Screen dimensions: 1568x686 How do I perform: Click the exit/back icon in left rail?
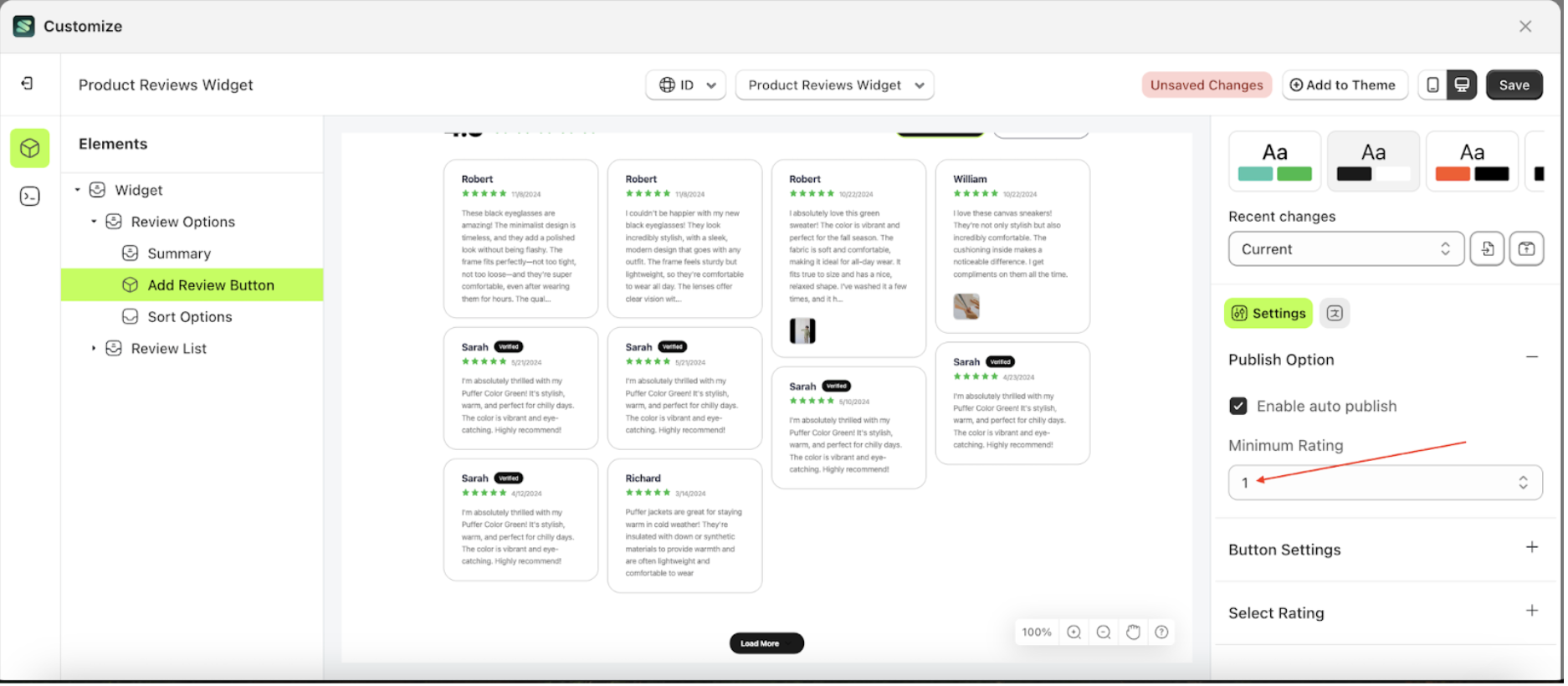coord(28,84)
